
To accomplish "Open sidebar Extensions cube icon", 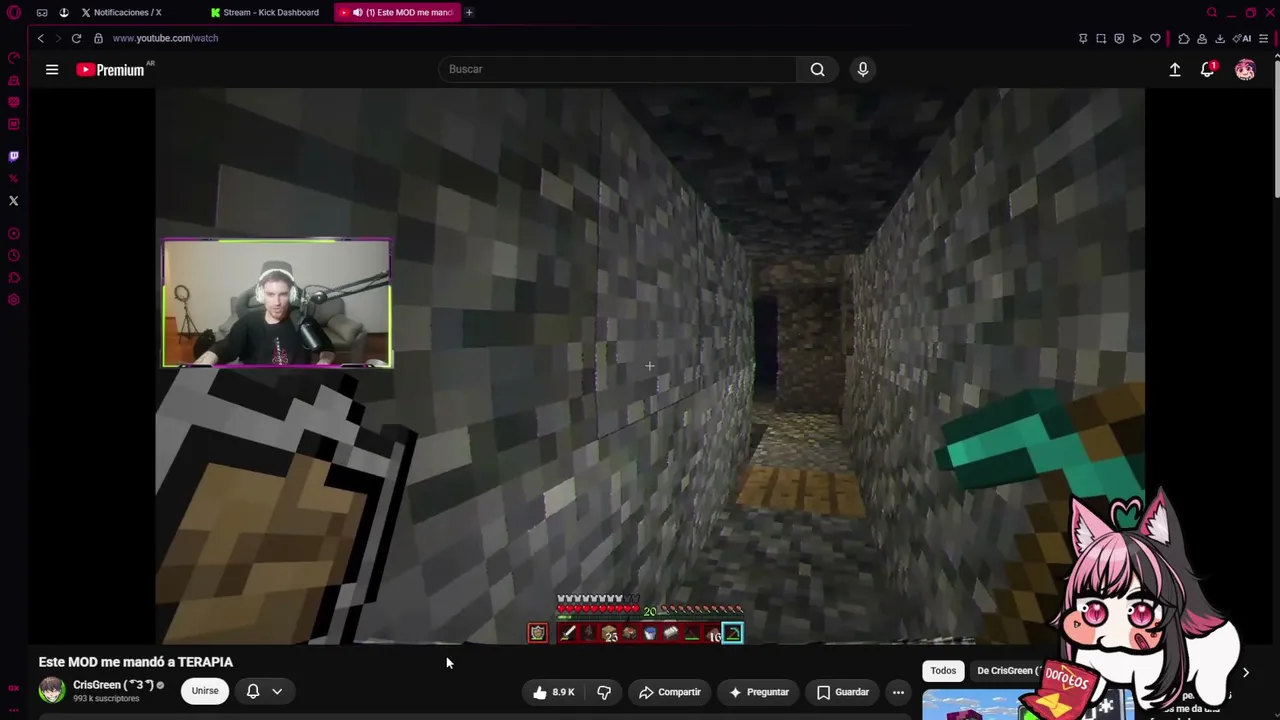I will 14,277.
